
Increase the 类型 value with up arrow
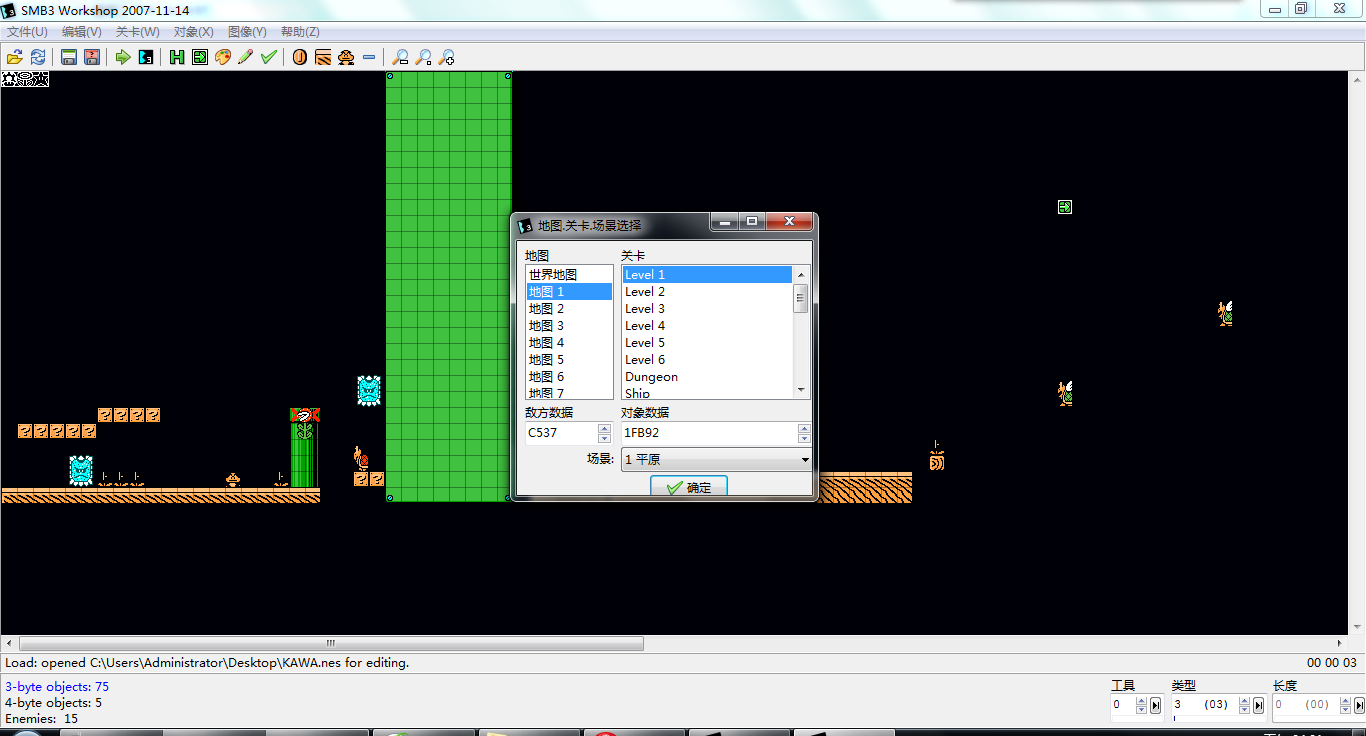(1245, 701)
